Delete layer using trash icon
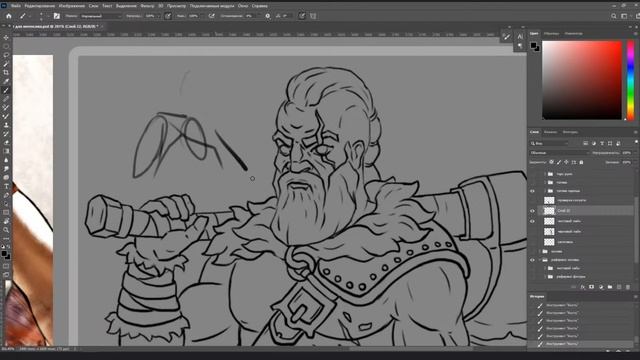Screen dimensions: 640x360 (628, 287)
